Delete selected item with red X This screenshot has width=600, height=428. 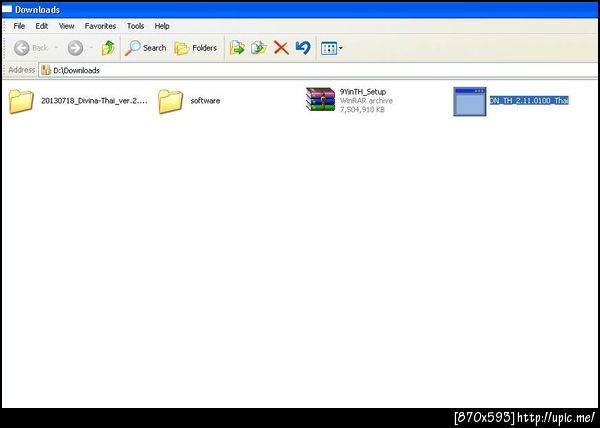click(281, 48)
